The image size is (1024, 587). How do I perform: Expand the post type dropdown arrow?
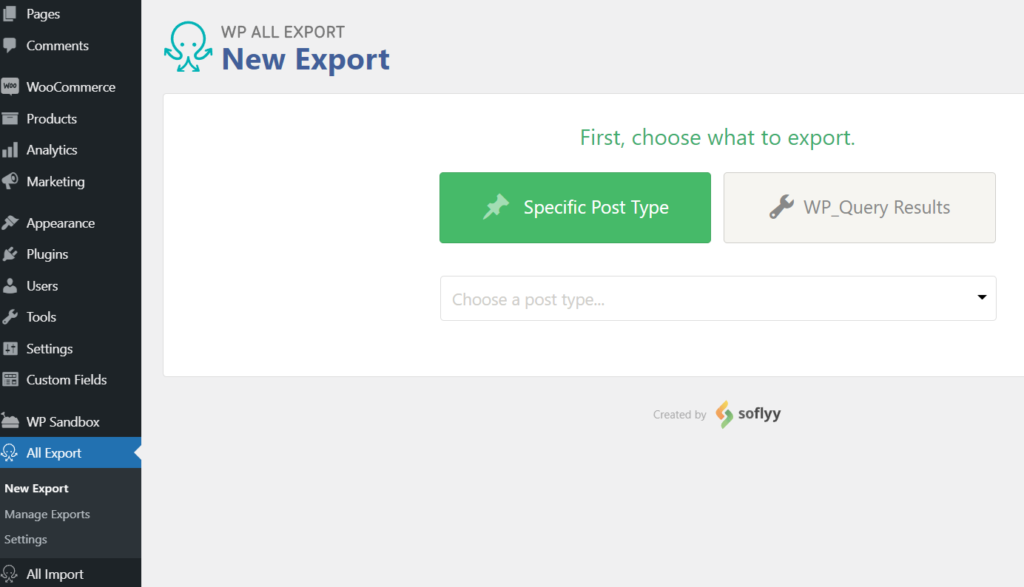[x=982, y=298]
